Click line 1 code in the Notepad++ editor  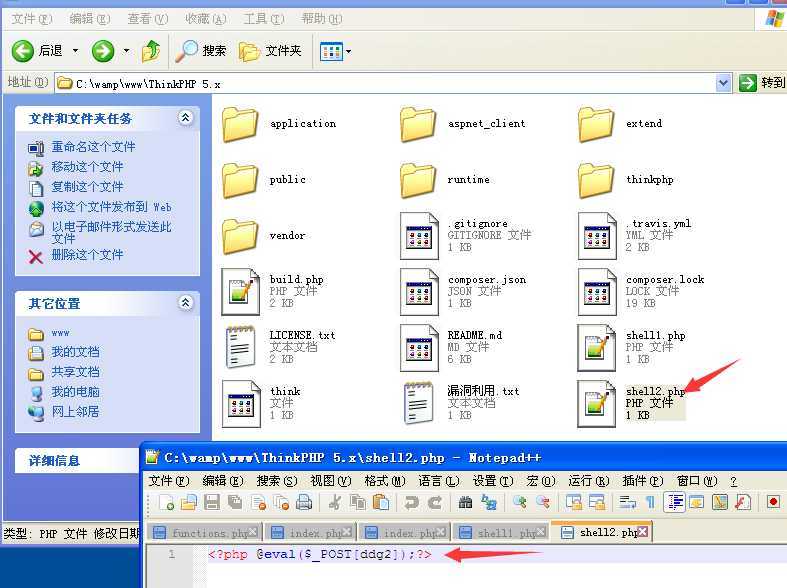pyautogui.click(x=320, y=554)
